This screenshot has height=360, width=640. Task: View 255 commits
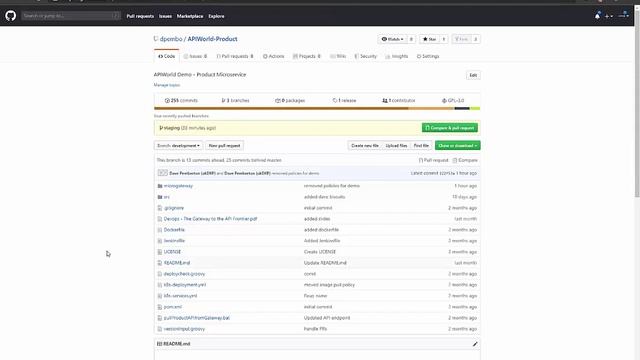point(181,100)
